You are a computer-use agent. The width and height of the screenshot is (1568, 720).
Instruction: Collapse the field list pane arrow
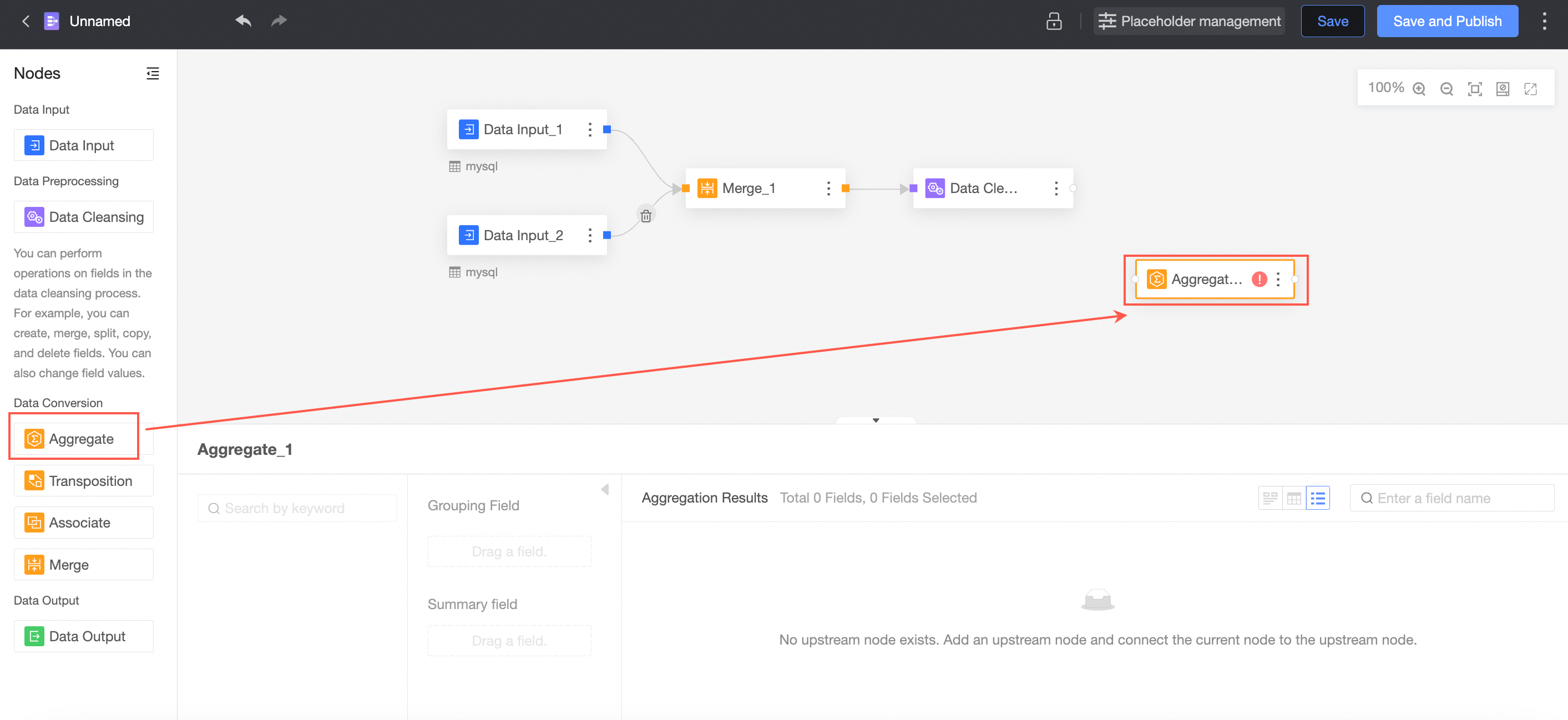(604, 489)
